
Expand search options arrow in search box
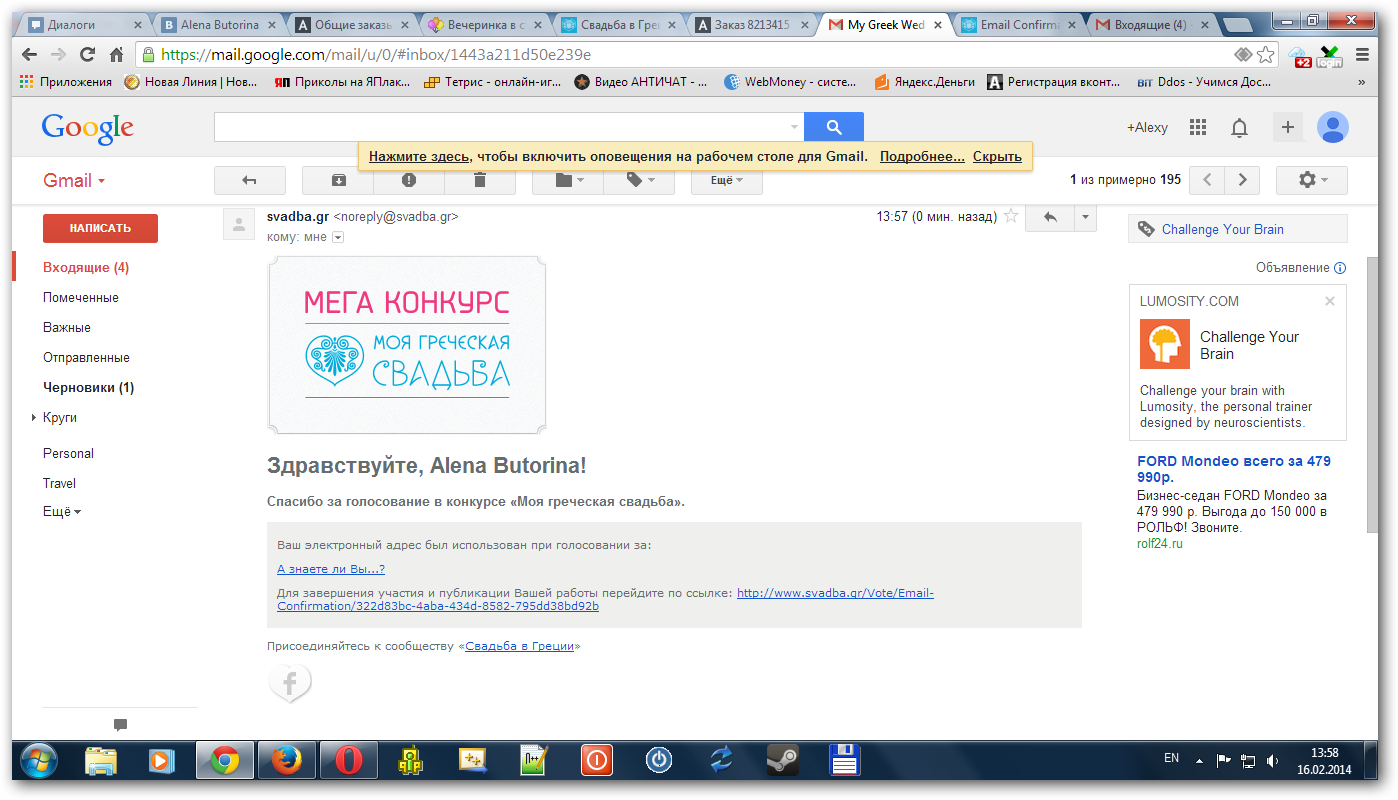click(x=795, y=127)
